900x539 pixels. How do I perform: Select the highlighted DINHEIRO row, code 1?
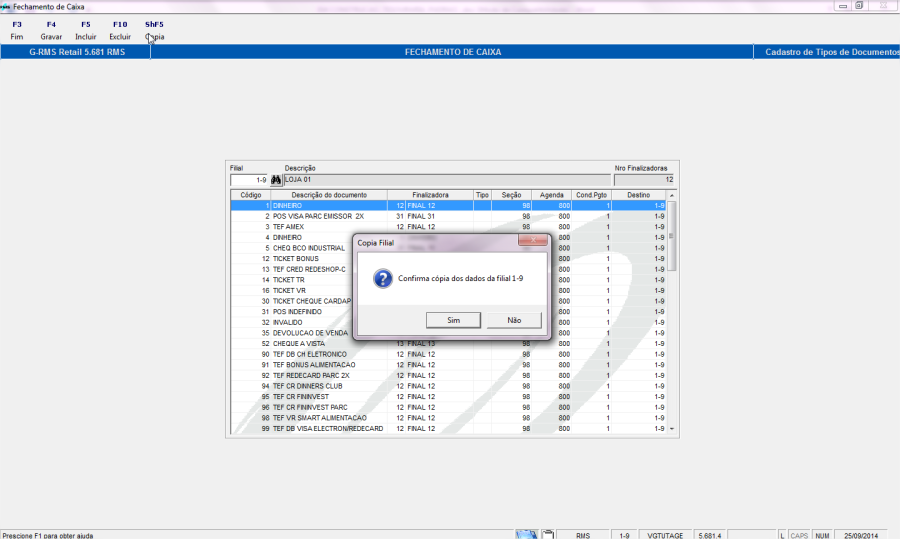tap(448, 205)
